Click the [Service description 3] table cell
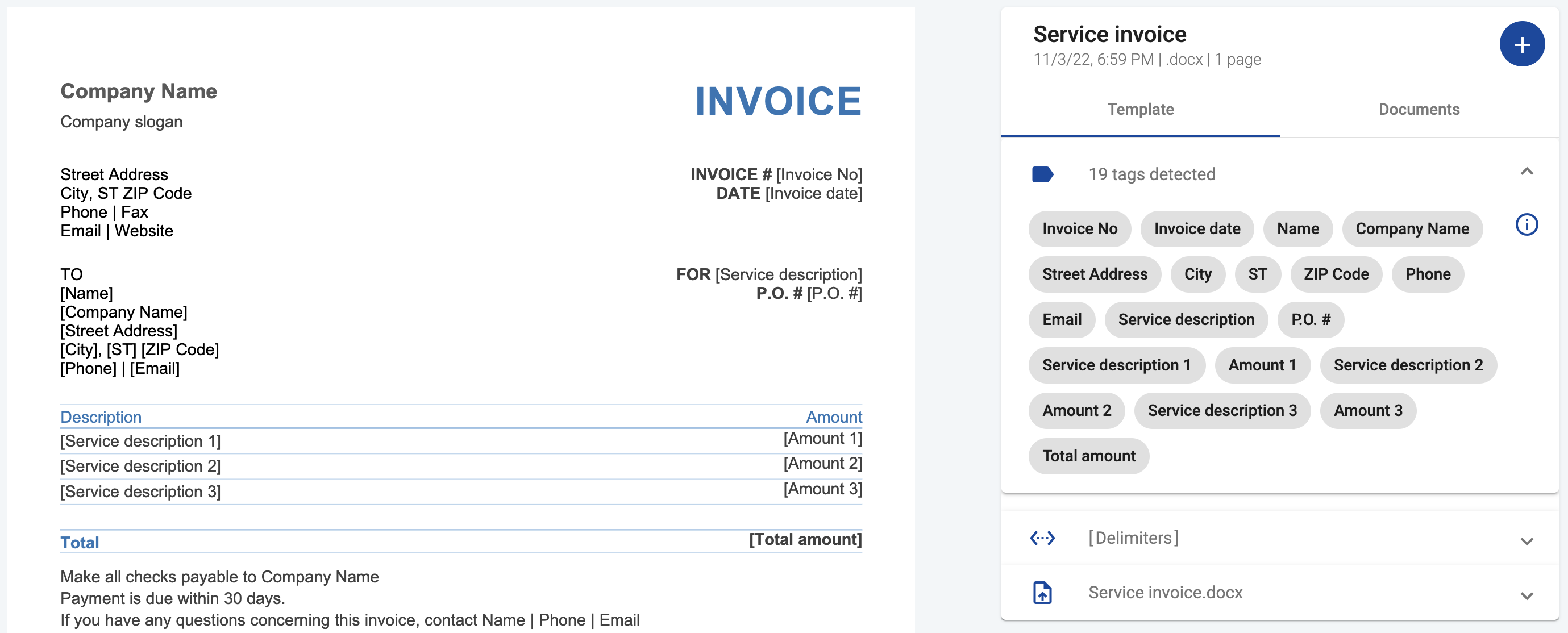The image size is (1568, 633). click(140, 492)
